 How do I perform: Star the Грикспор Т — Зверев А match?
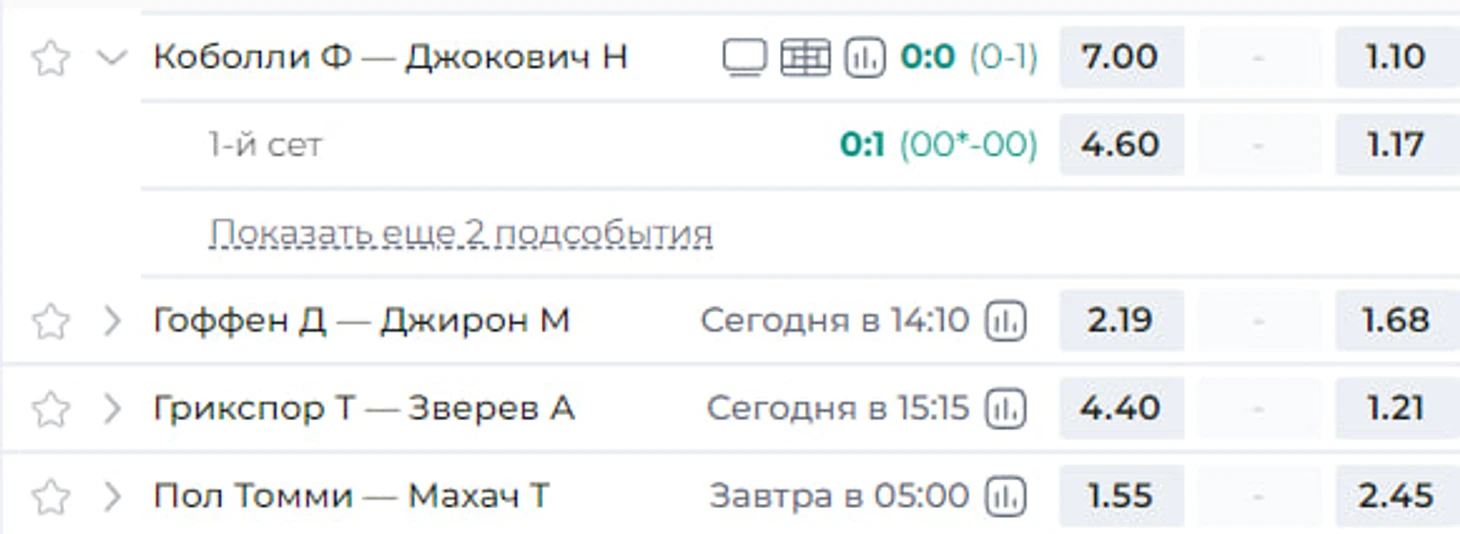50,409
